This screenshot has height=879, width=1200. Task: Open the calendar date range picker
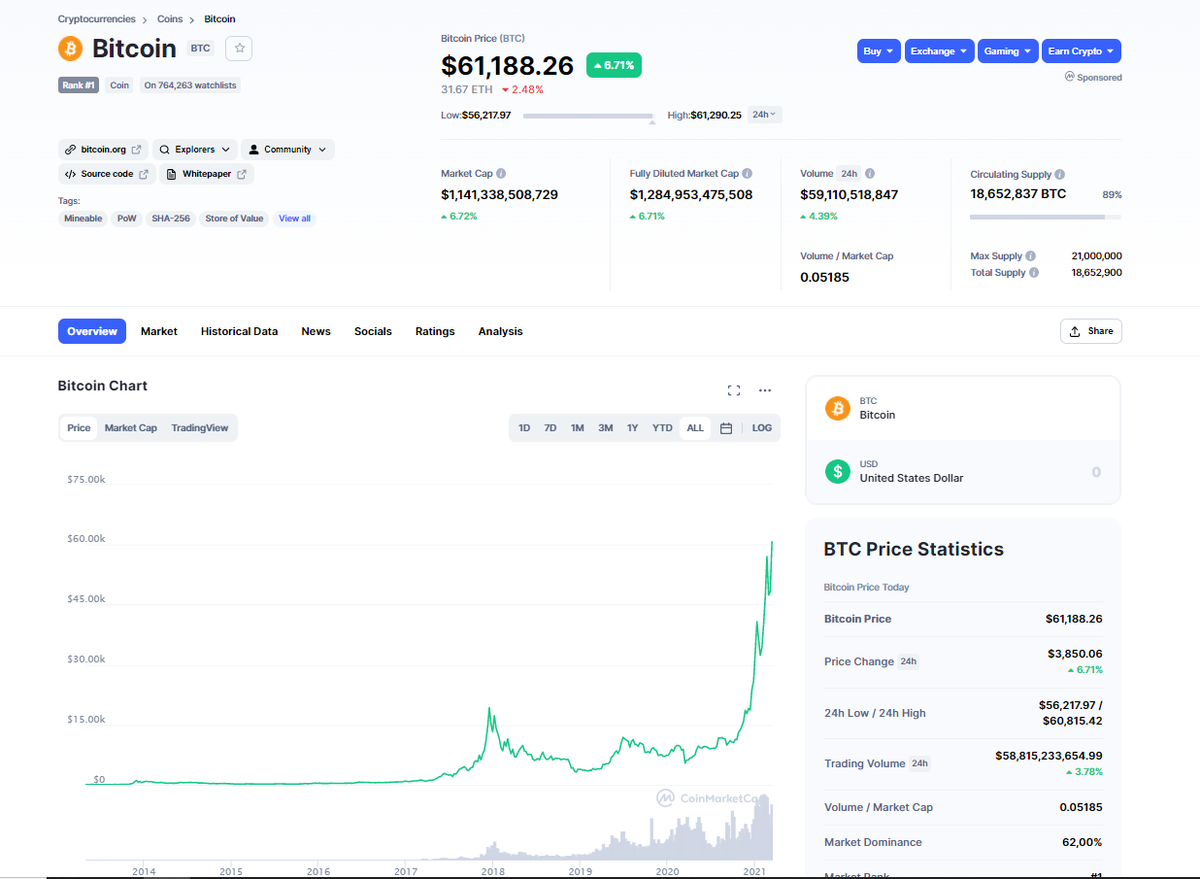(726, 428)
